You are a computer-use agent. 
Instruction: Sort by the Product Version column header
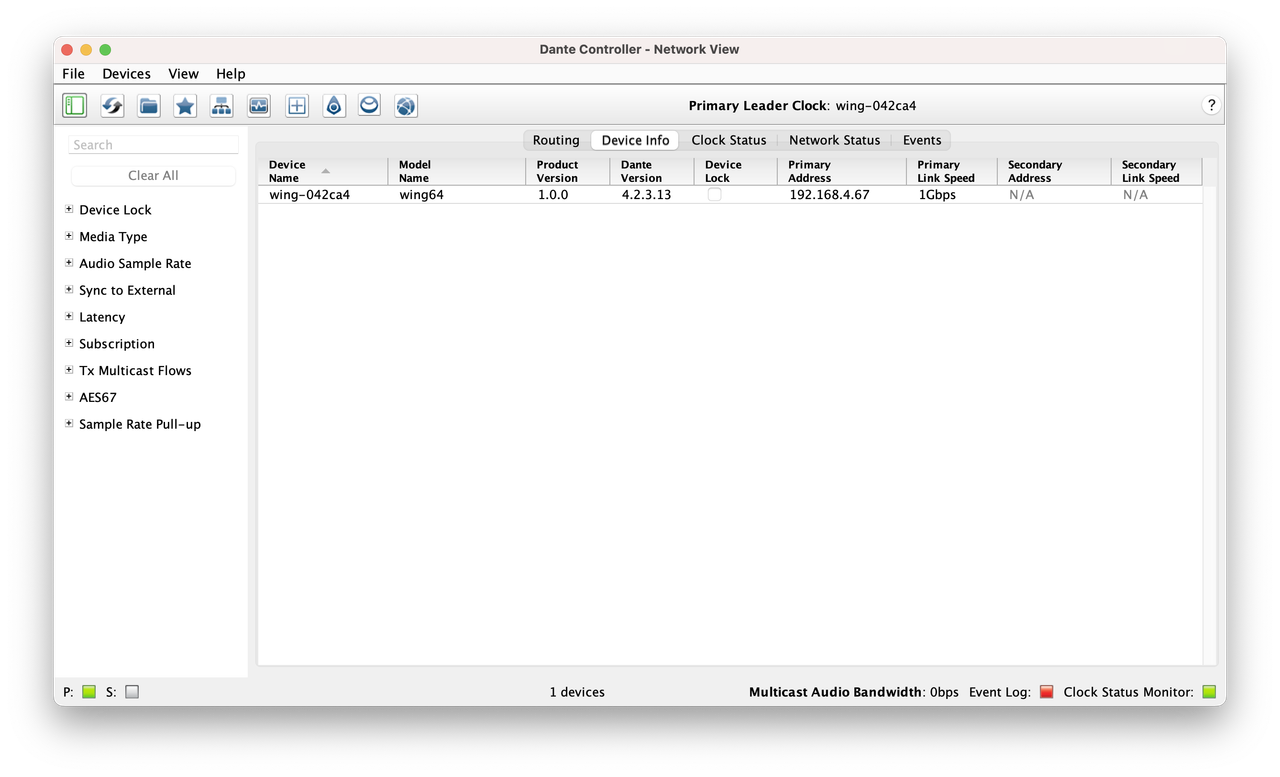pyautogui.click(x=567, y=171)
